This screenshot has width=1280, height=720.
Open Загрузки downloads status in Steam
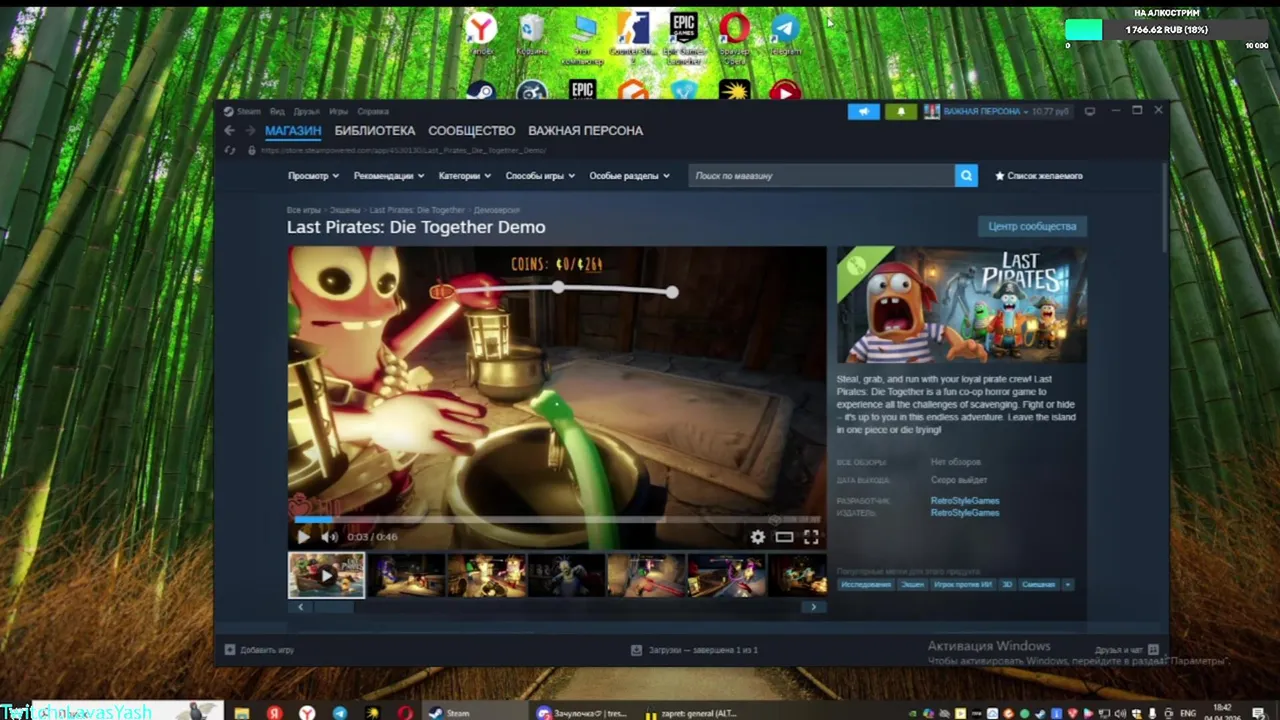click(x=695, y=650)
